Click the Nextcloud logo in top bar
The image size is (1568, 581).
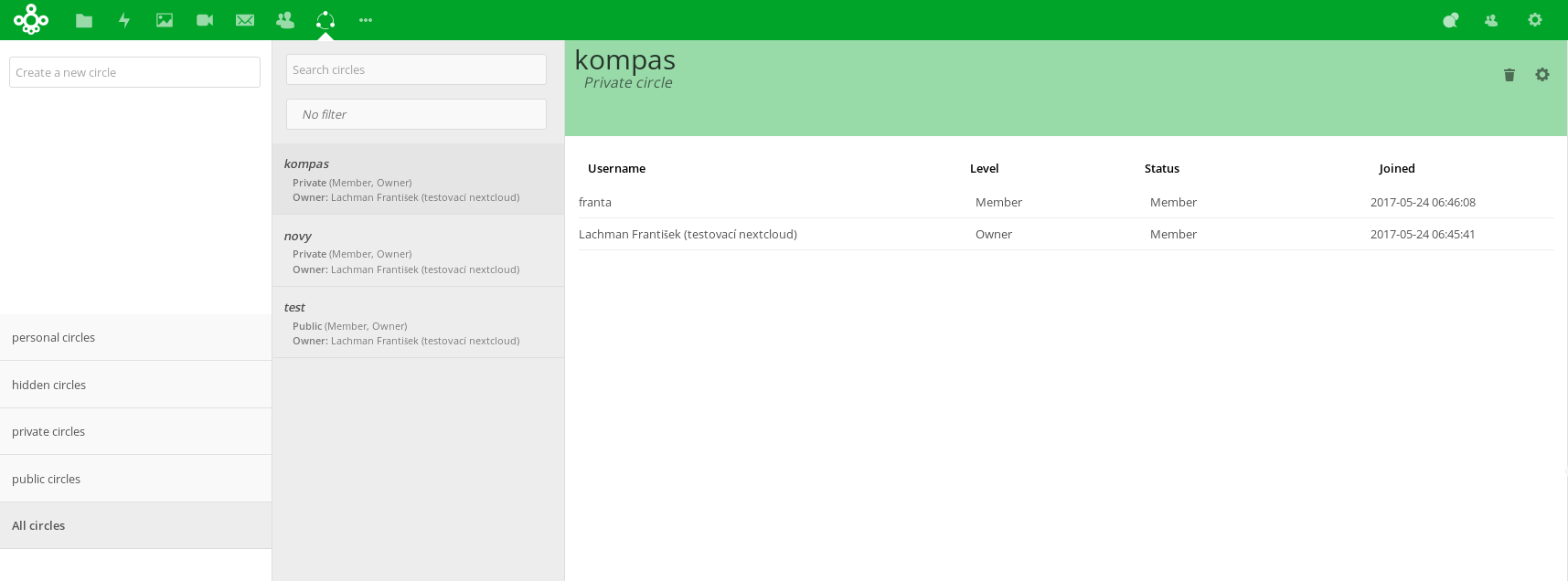point(31,19)
